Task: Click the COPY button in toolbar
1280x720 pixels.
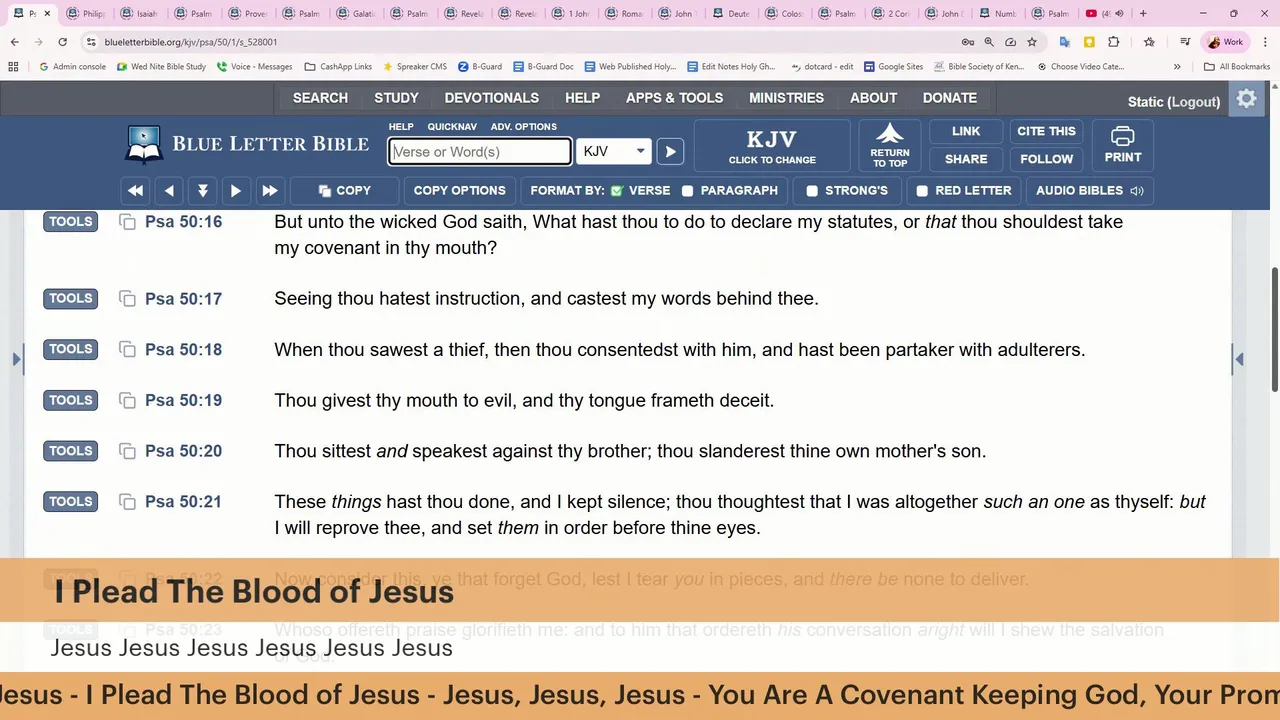Action: point(344,191)
